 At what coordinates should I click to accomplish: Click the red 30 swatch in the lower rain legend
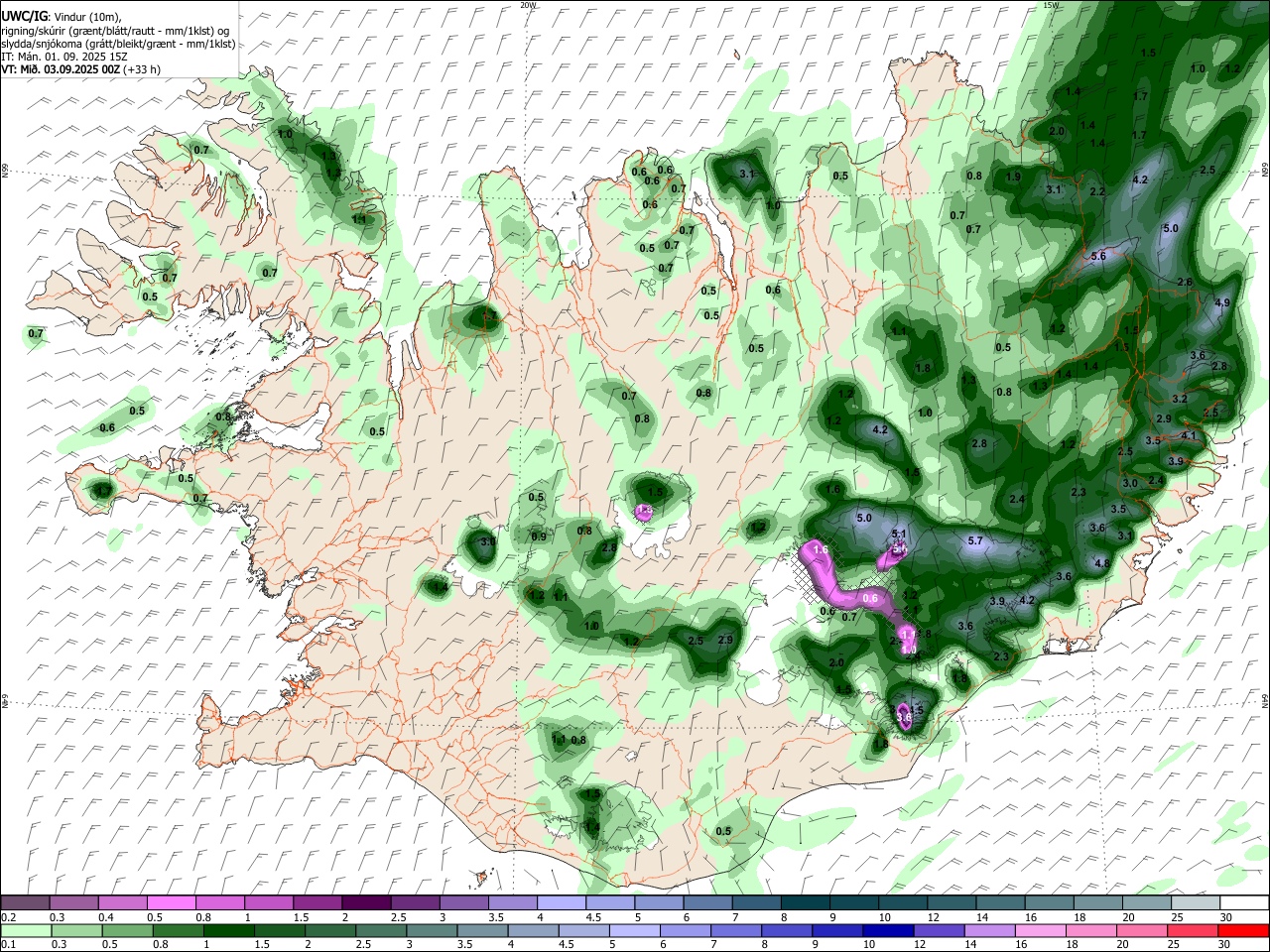coord(1242,930)
